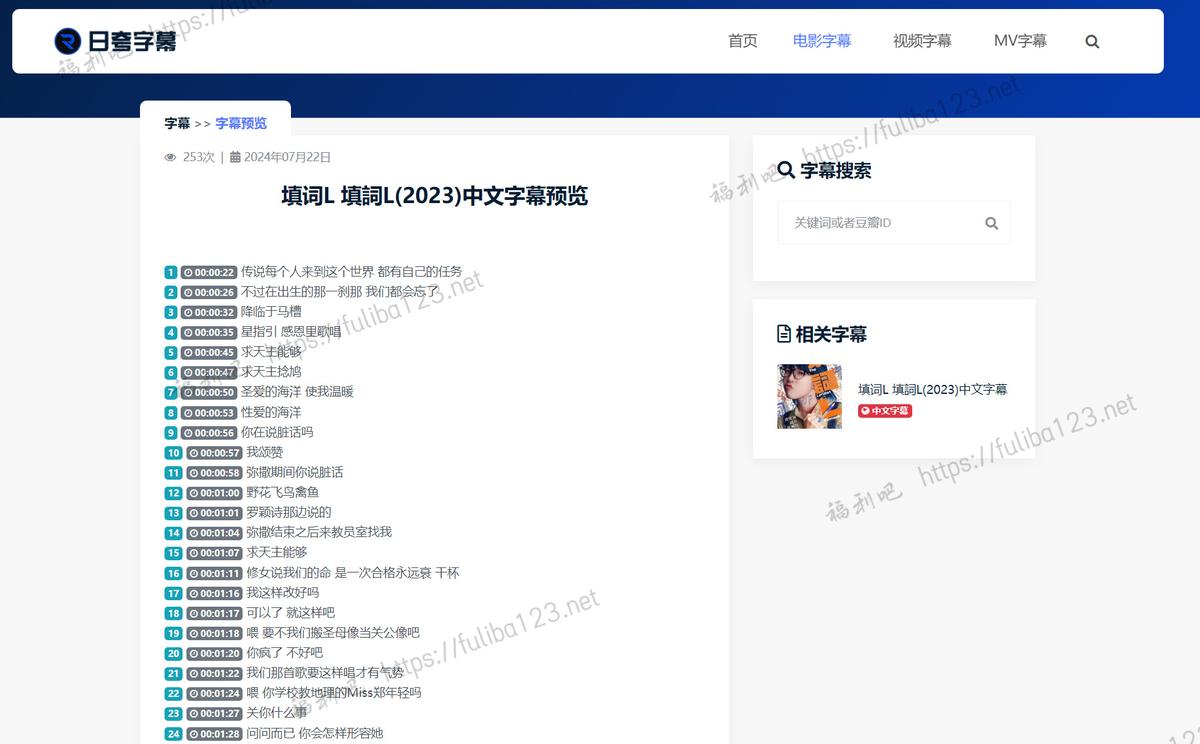
Task: Click timestamp badge 00:00:35
Action: [209, 332]
